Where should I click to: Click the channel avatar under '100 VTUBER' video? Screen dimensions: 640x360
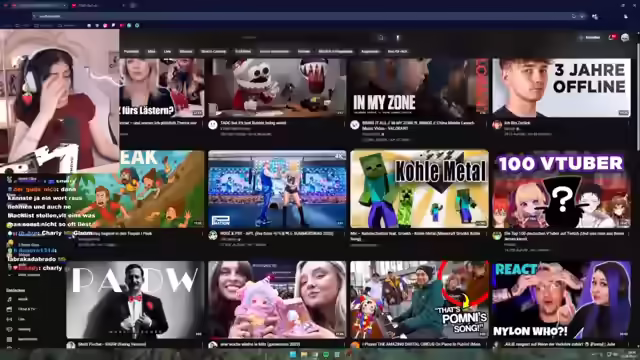[497, 236]
